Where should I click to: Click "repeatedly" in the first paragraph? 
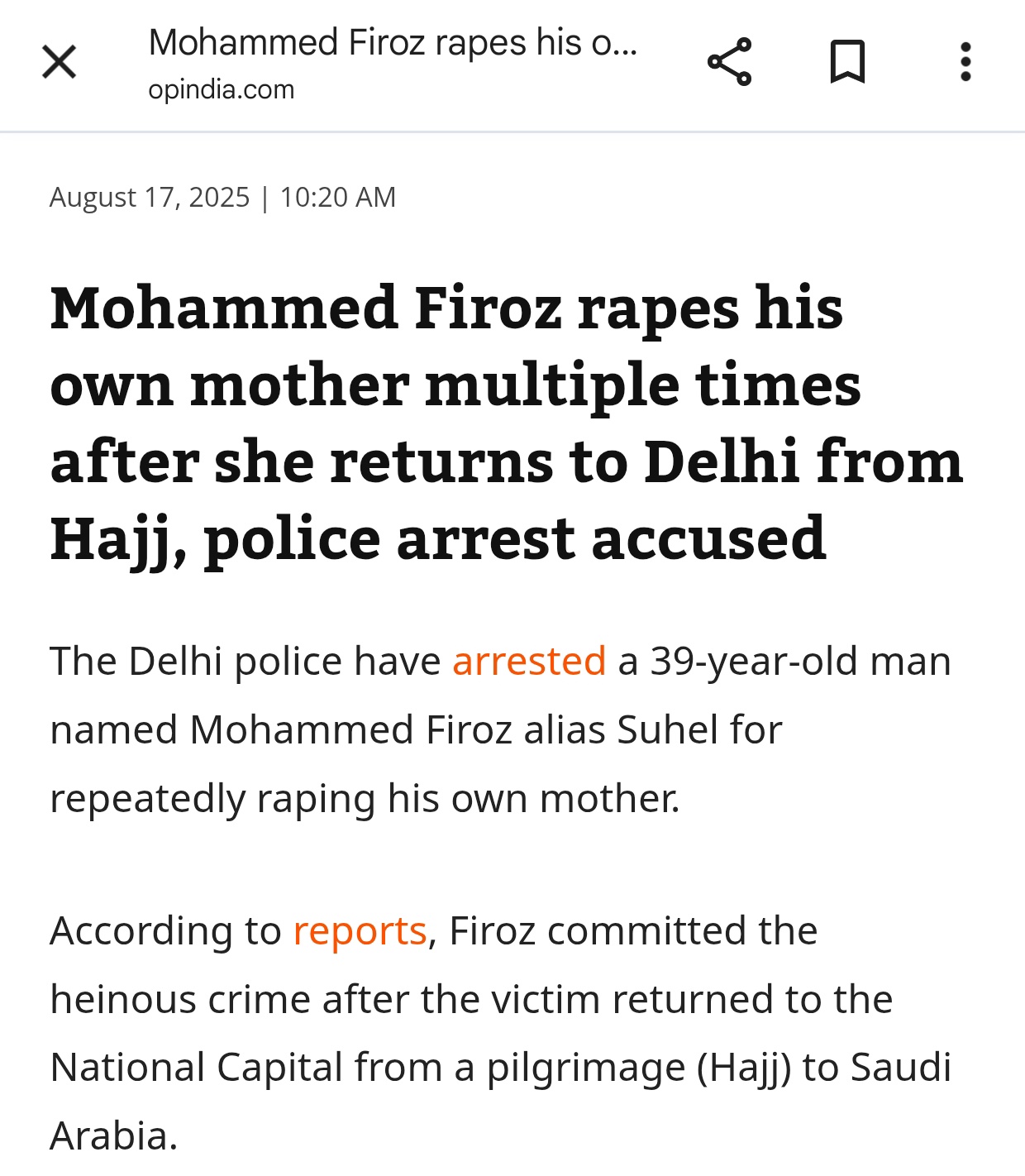coord(147,799)
